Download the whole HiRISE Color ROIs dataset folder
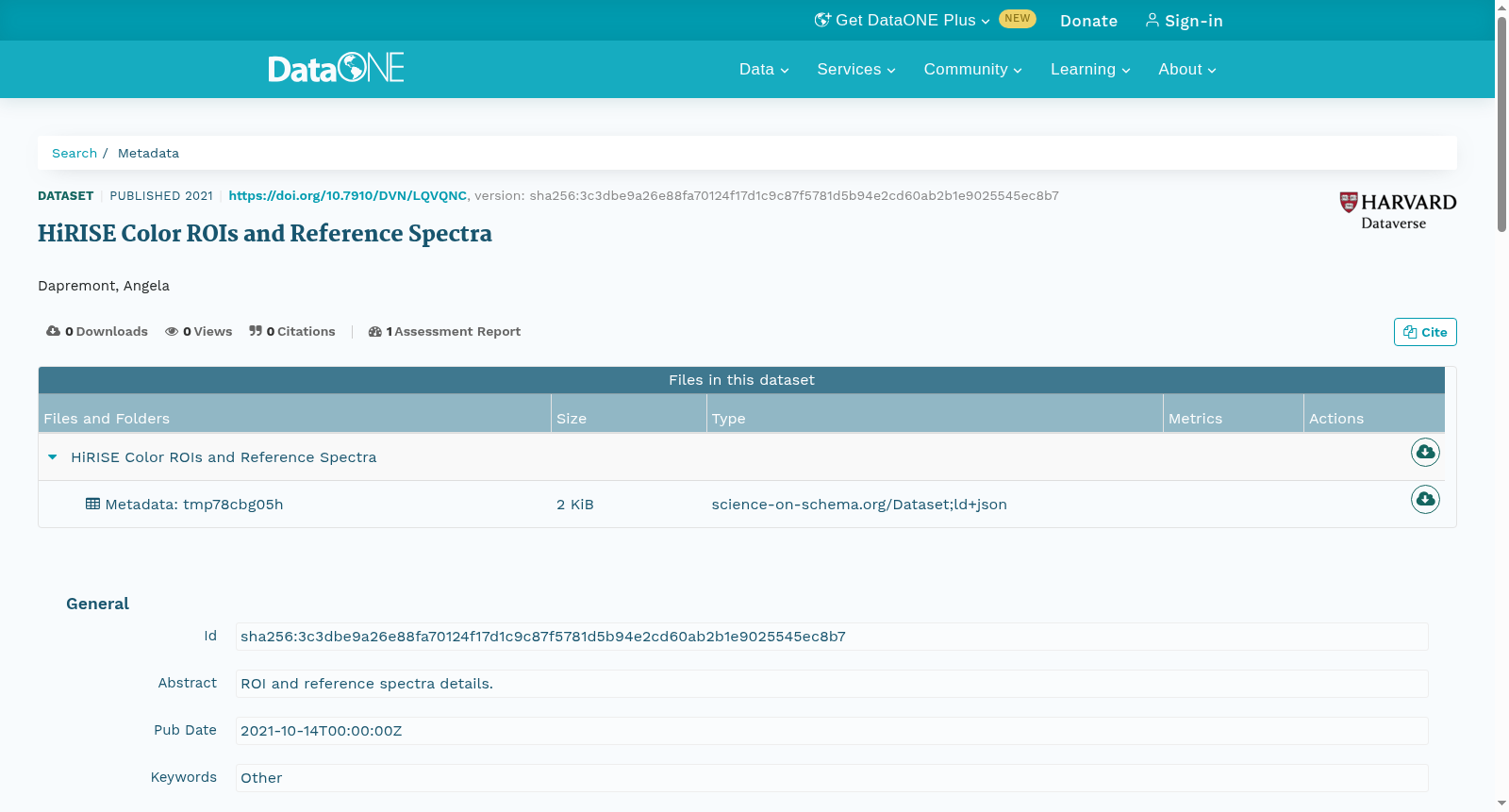The width and height of the screenshot is (1509, 812). (x=1425, y=453)
